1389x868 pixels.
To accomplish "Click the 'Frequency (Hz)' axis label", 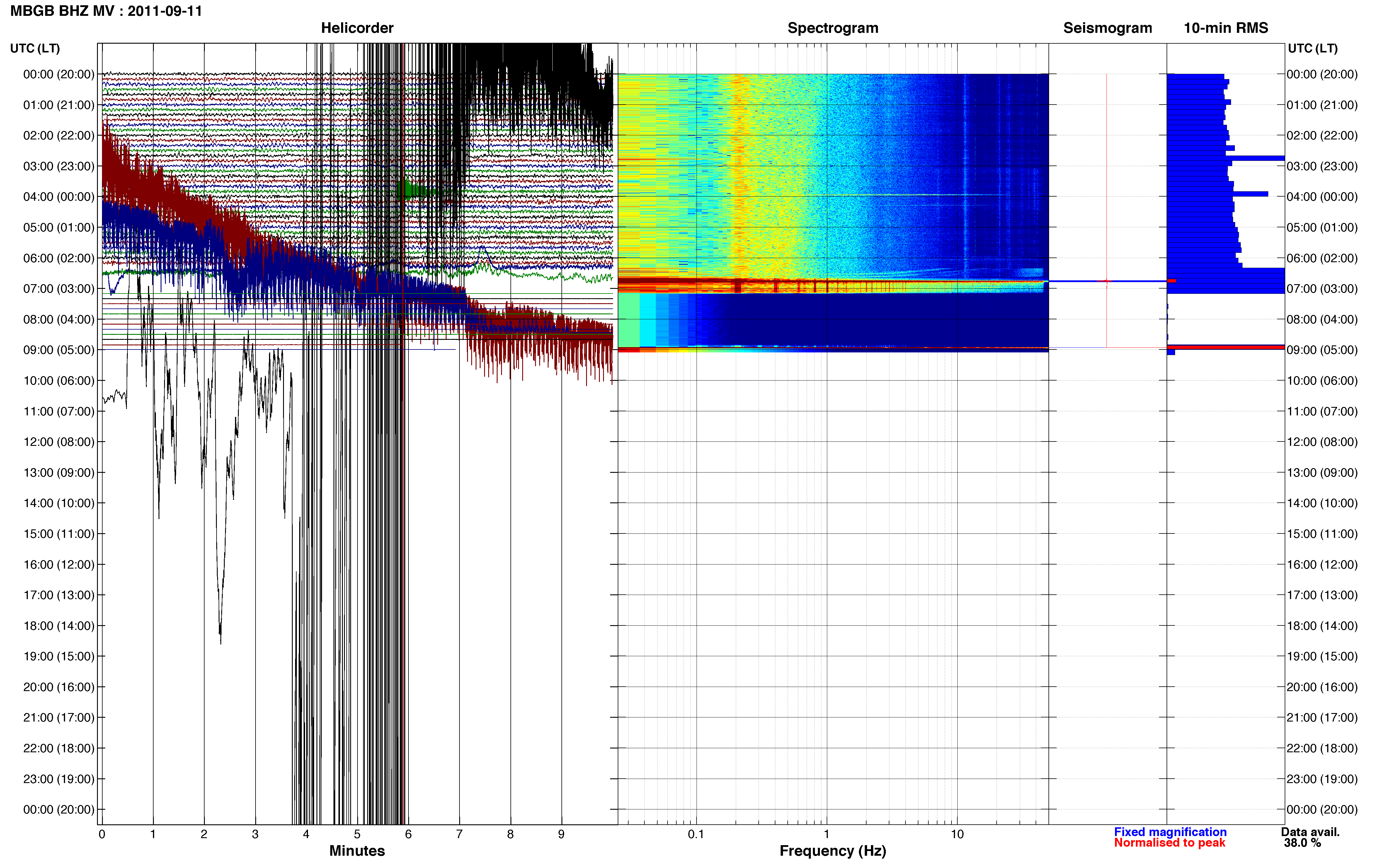I will pyautogui.click(x=833, y=851).
